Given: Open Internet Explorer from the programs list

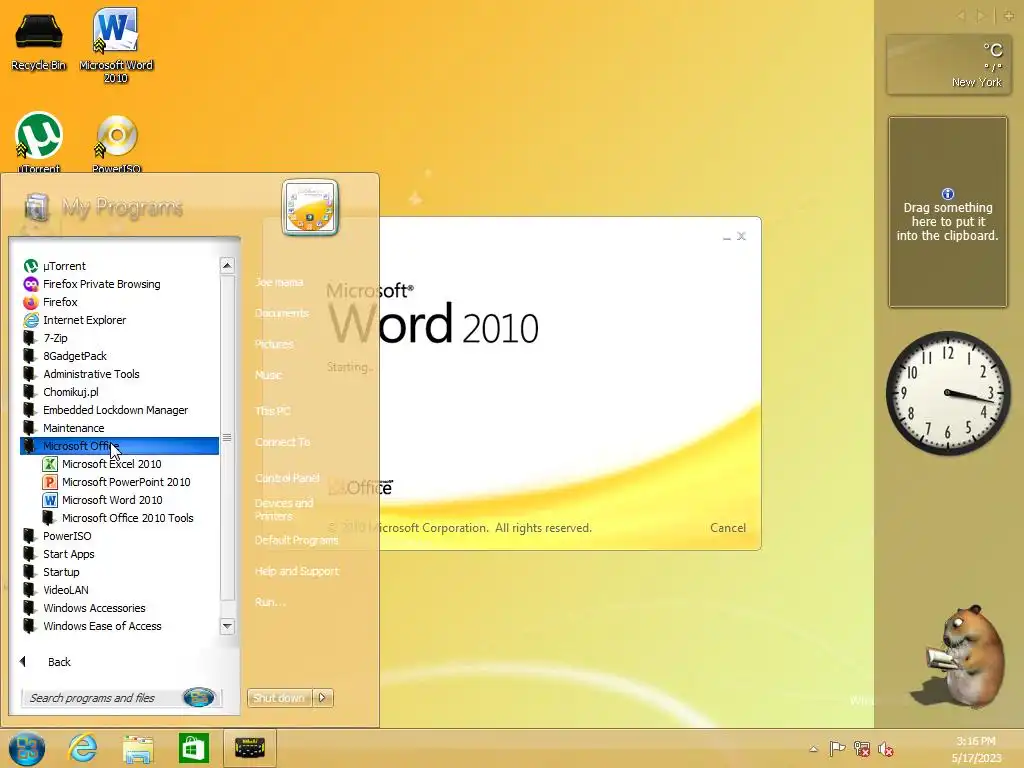Looking at the screenshot, I should coord(84,320).
